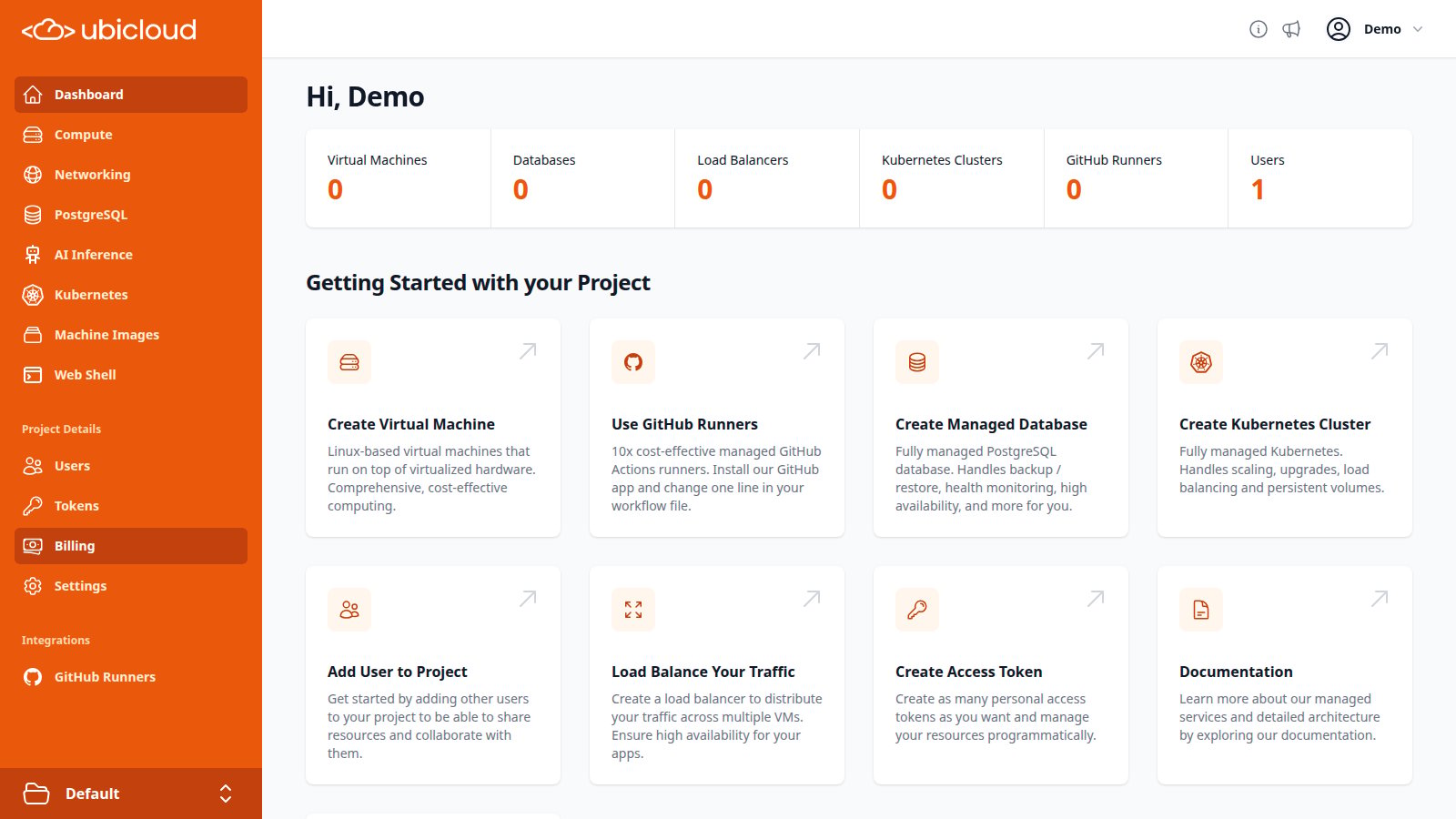Open Machine Images page
Screen dimensions: 1456x819
click(x=131, y=335)
